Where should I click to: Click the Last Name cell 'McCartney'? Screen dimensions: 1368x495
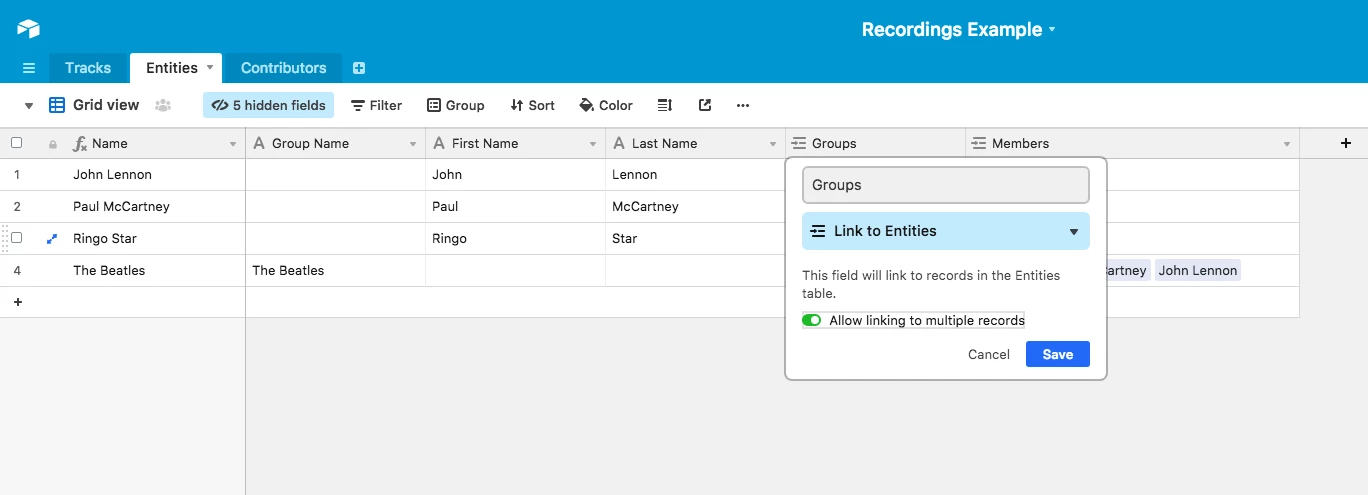(x=696, y=206)
